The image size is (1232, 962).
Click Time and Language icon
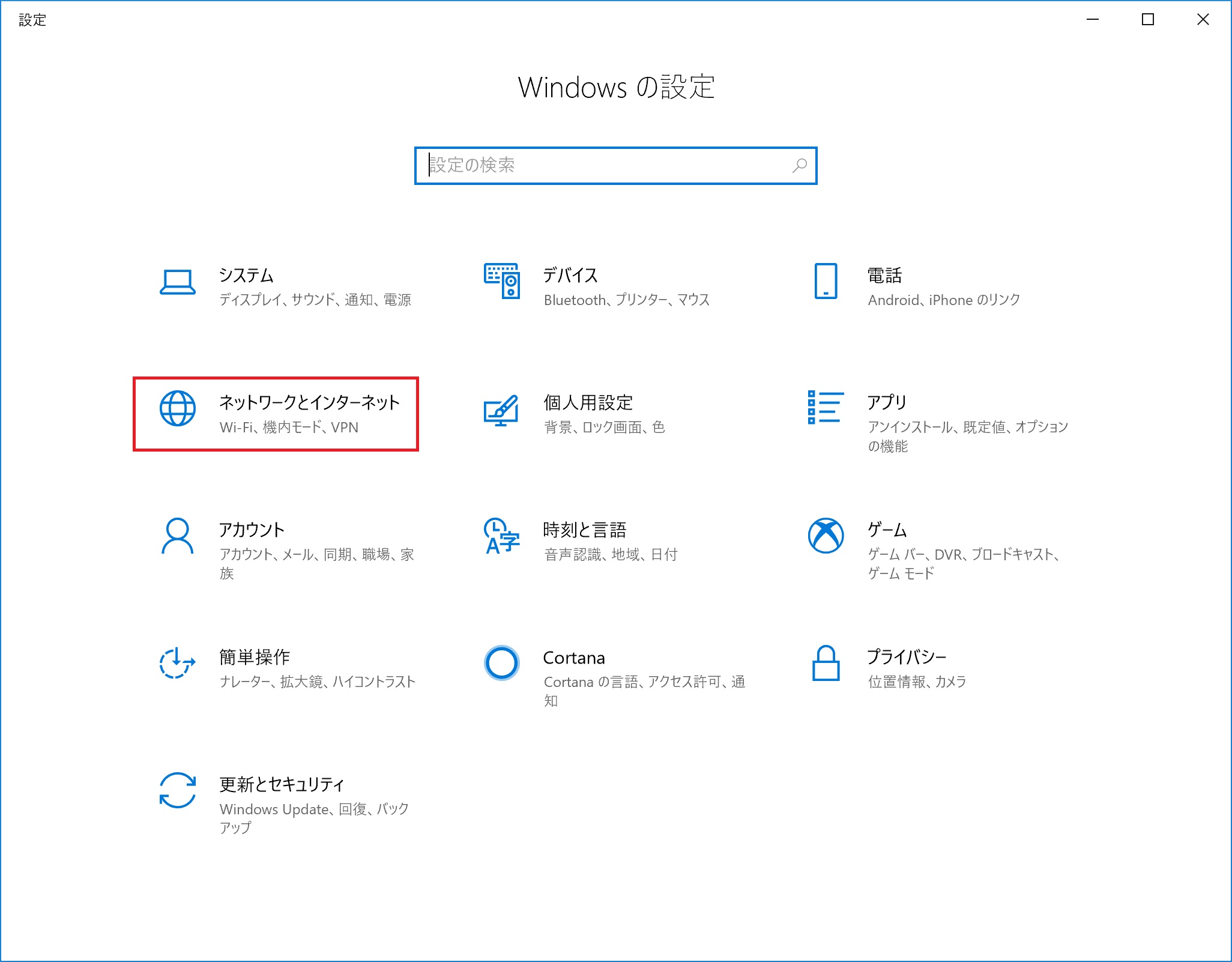coord(501,536)
